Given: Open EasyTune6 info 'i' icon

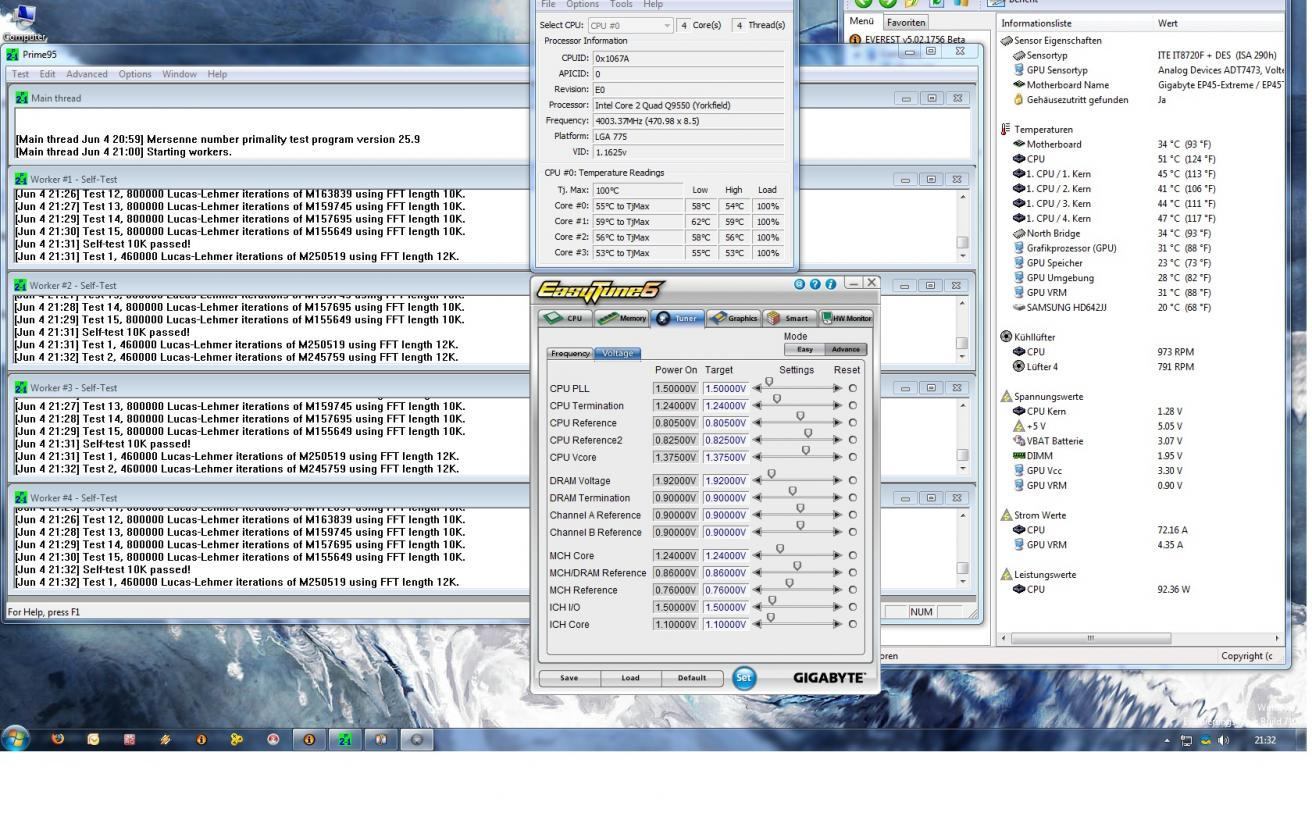Looking at the screenshot, I should point(831,284).
